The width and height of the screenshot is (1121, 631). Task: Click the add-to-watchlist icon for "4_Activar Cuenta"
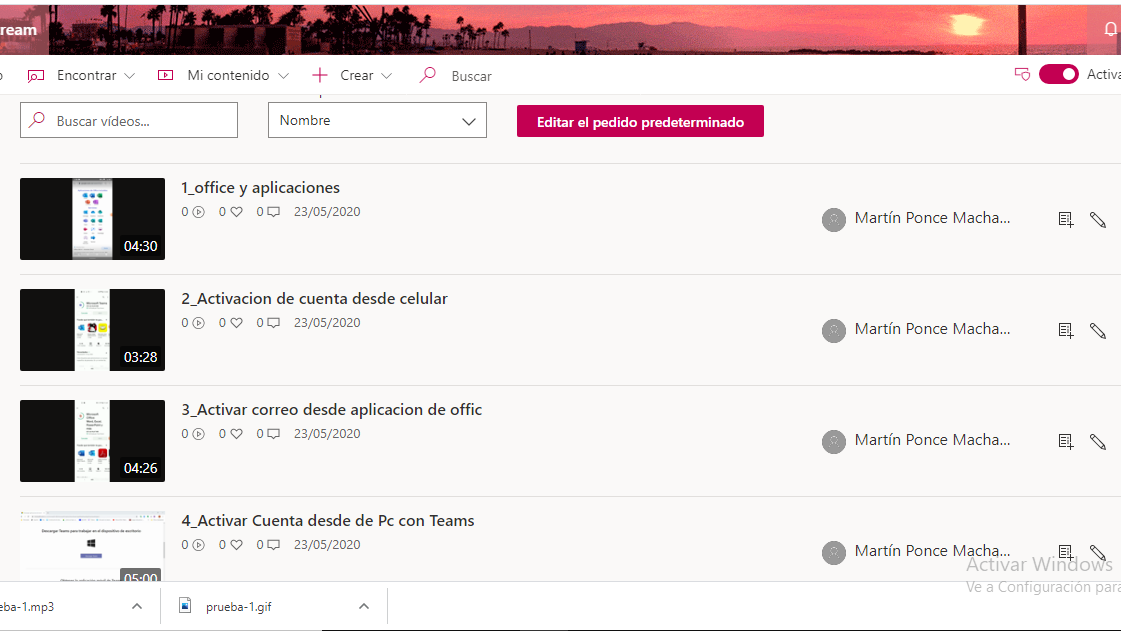click(1066, 551)
